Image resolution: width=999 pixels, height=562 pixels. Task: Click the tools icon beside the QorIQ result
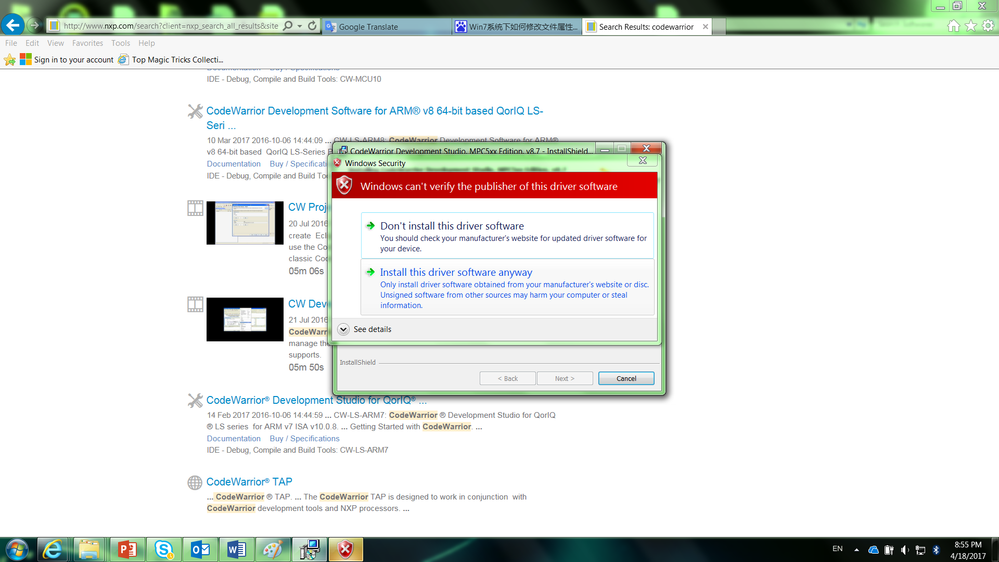coord(195,400)
